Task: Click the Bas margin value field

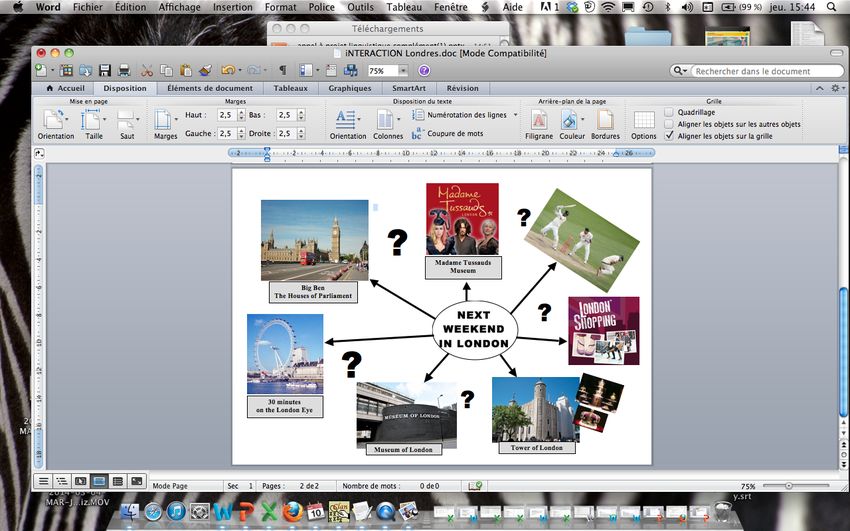Action: click(286, 115)
